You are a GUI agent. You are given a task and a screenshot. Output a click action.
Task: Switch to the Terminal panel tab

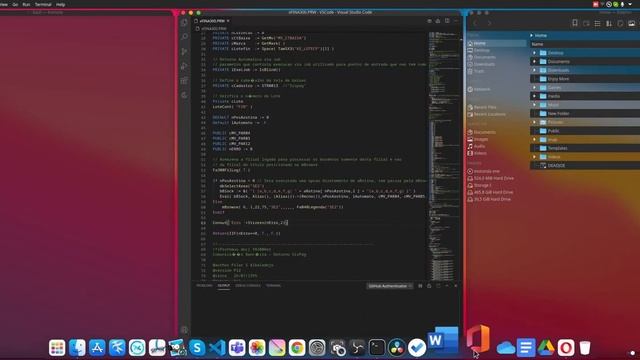273,286
